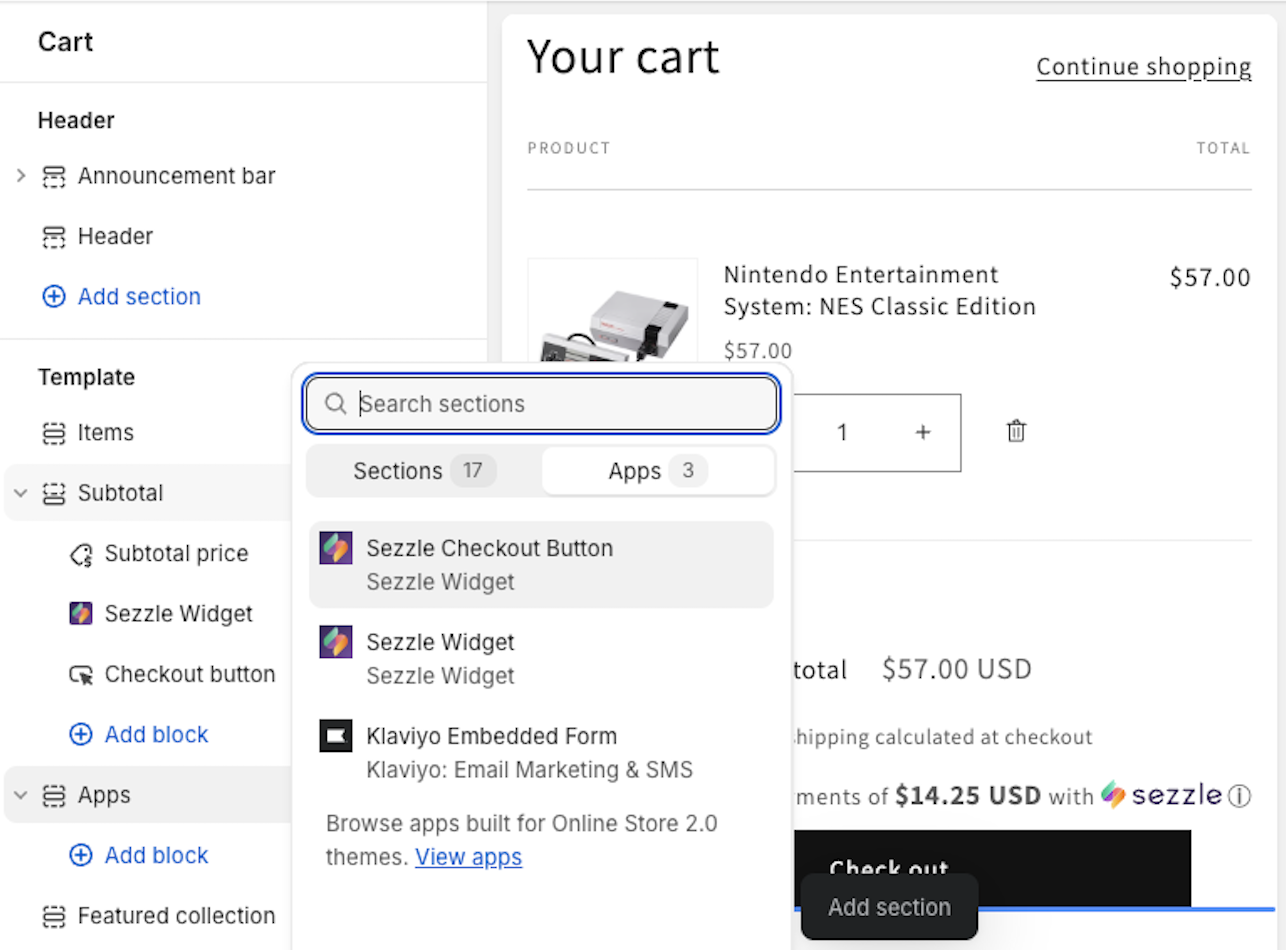The width and height of the screenshot is (1286, 950).
Task: Click the Nintendo Entertainment System product title
Action: coord(880,291)
